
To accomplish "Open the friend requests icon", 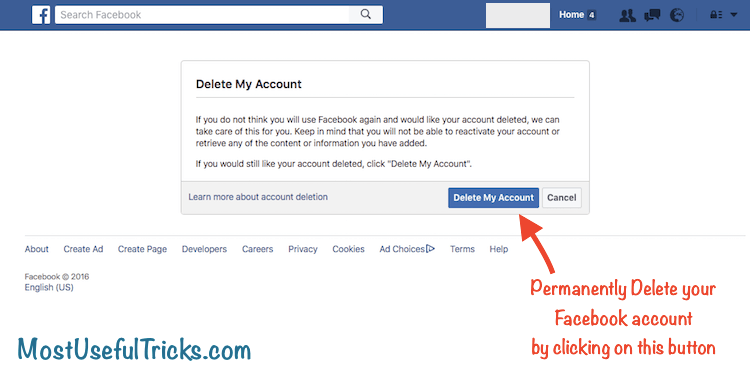I will 627,15.
